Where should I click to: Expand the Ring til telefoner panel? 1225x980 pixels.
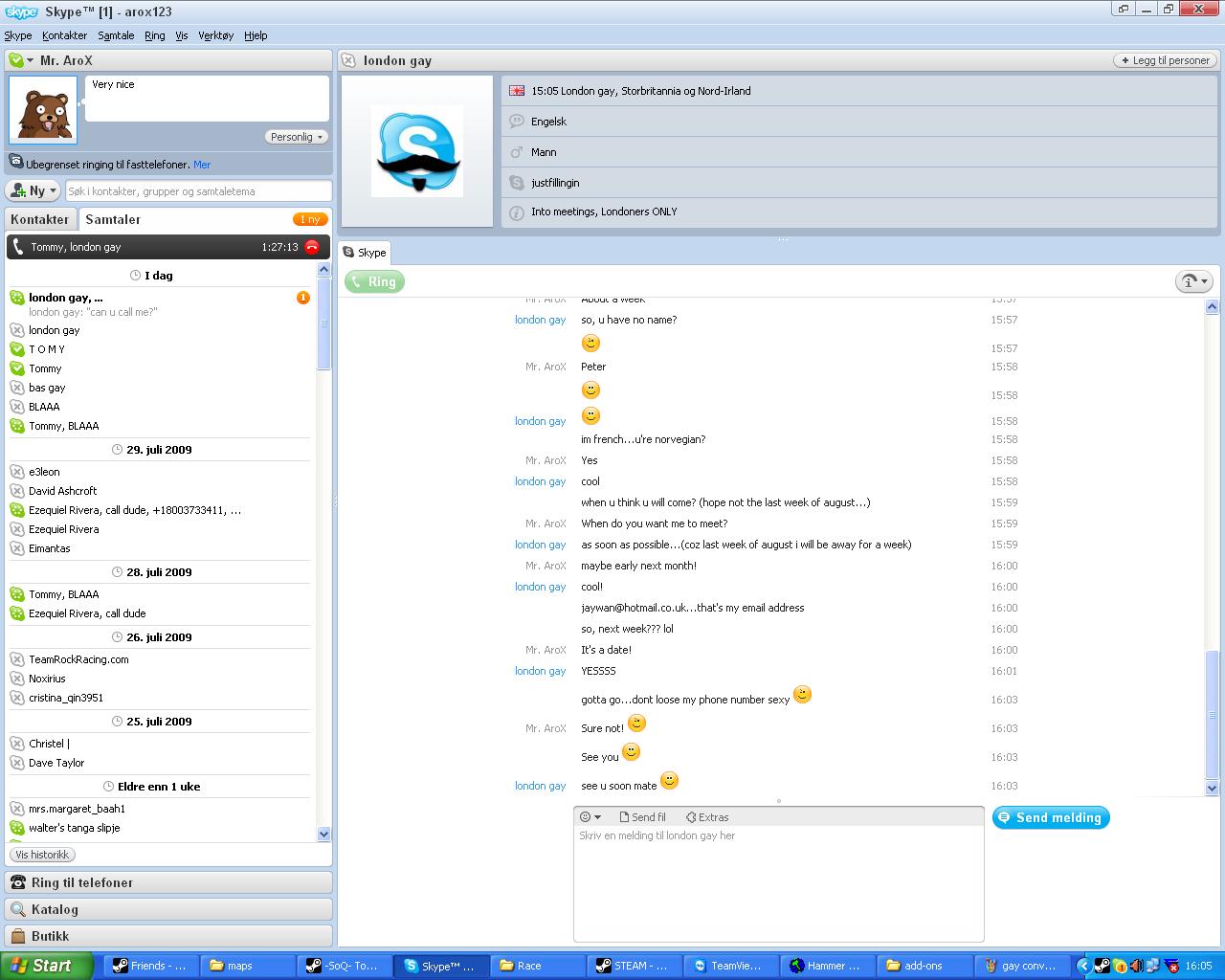tap(168, 882)
